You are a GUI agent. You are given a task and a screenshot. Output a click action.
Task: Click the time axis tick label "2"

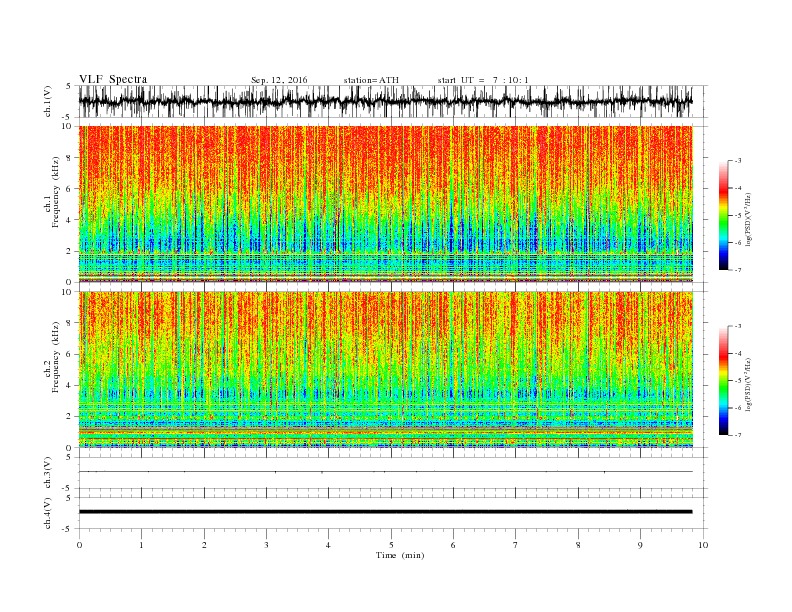click(204, 545)
